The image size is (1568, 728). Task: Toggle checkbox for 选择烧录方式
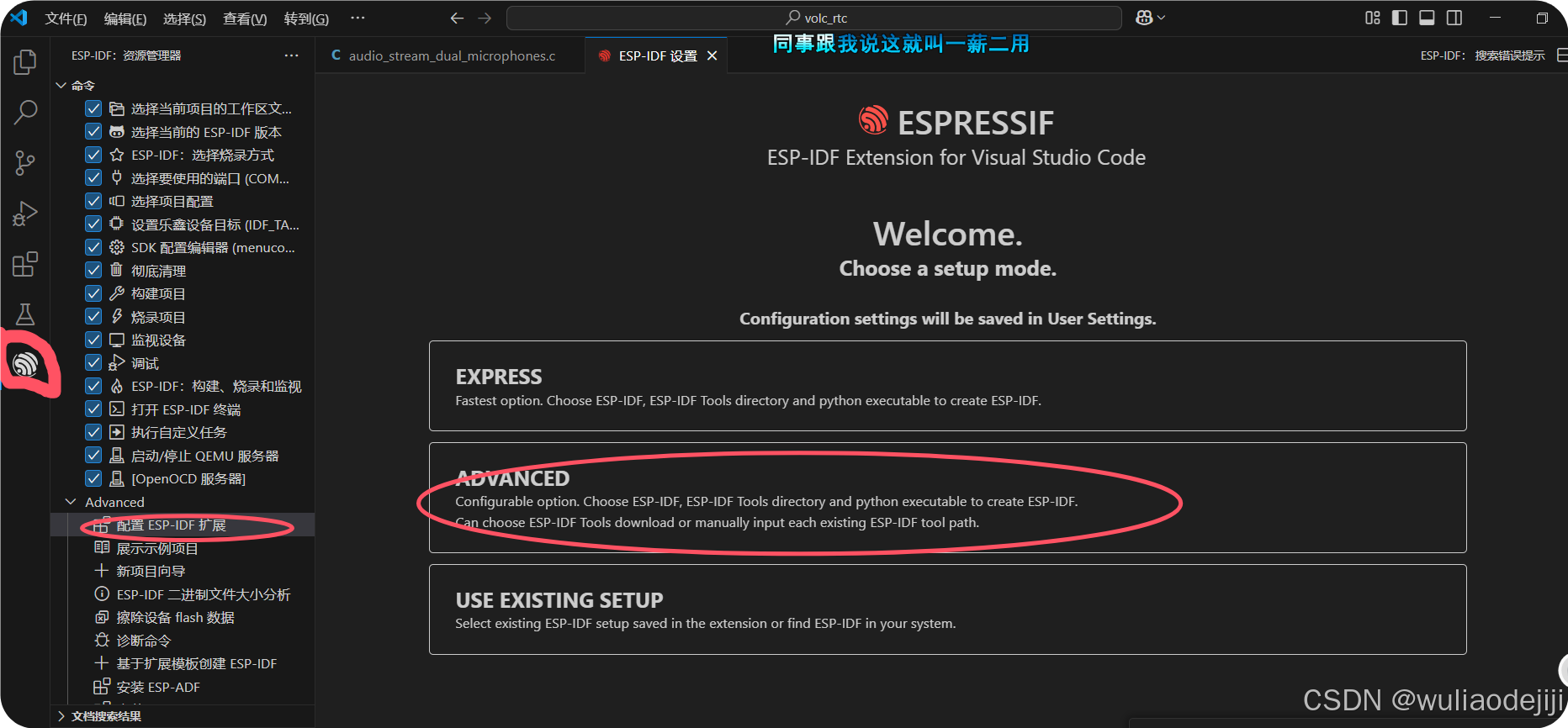pyautogui.click(x=93, y=155)
